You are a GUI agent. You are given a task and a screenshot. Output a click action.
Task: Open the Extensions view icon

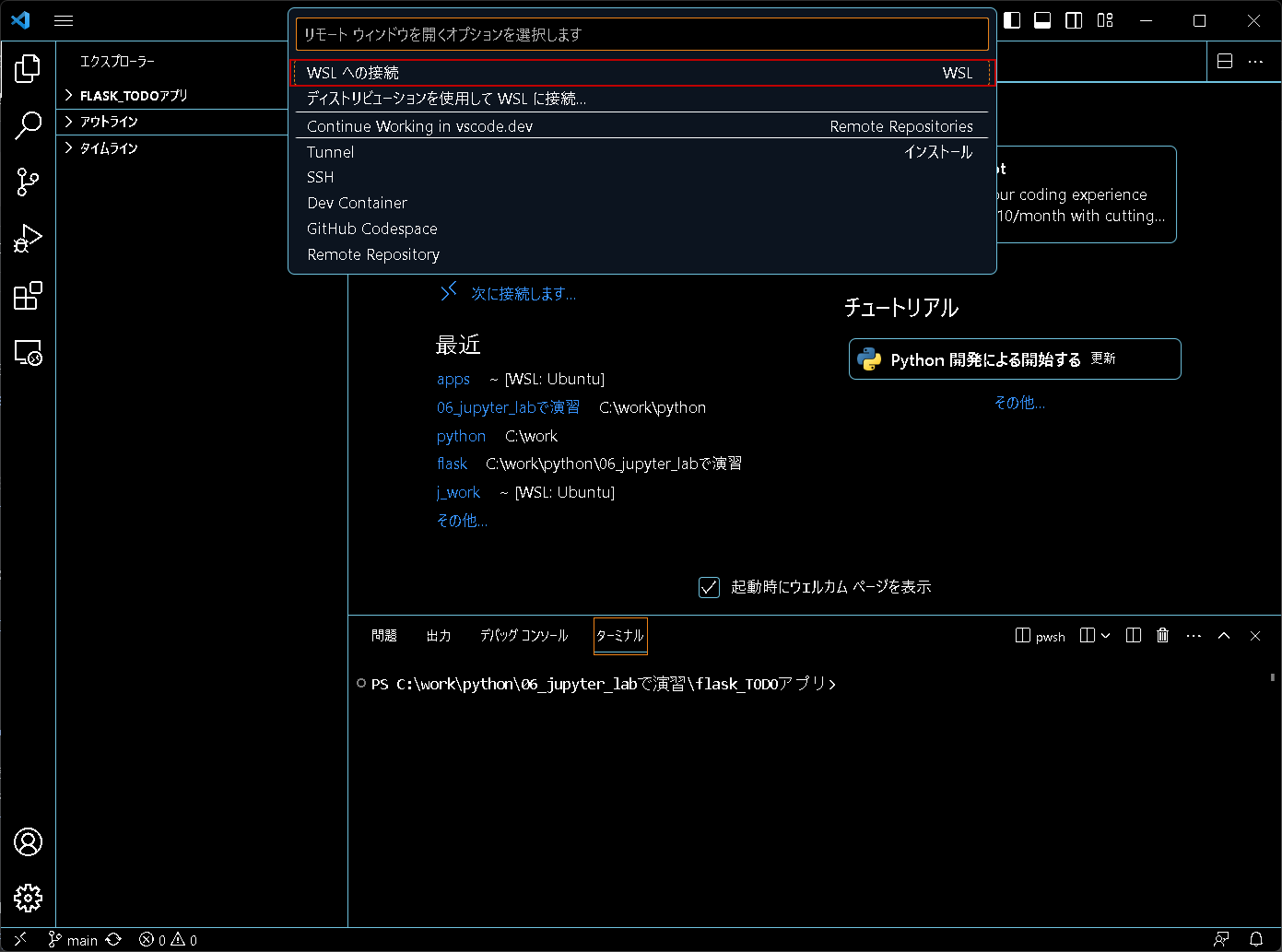coord(28,296)
